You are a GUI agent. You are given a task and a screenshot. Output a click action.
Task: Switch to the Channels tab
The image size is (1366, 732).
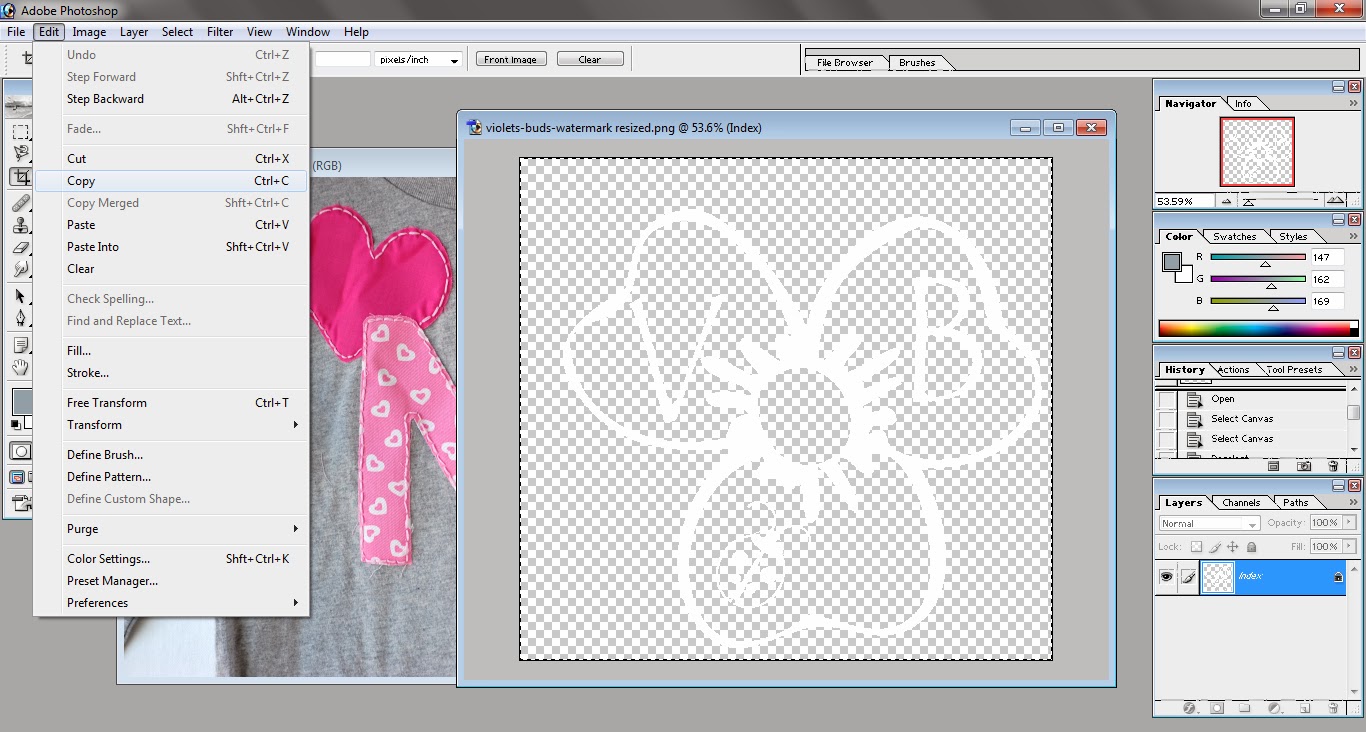(x=1241, y=503)
